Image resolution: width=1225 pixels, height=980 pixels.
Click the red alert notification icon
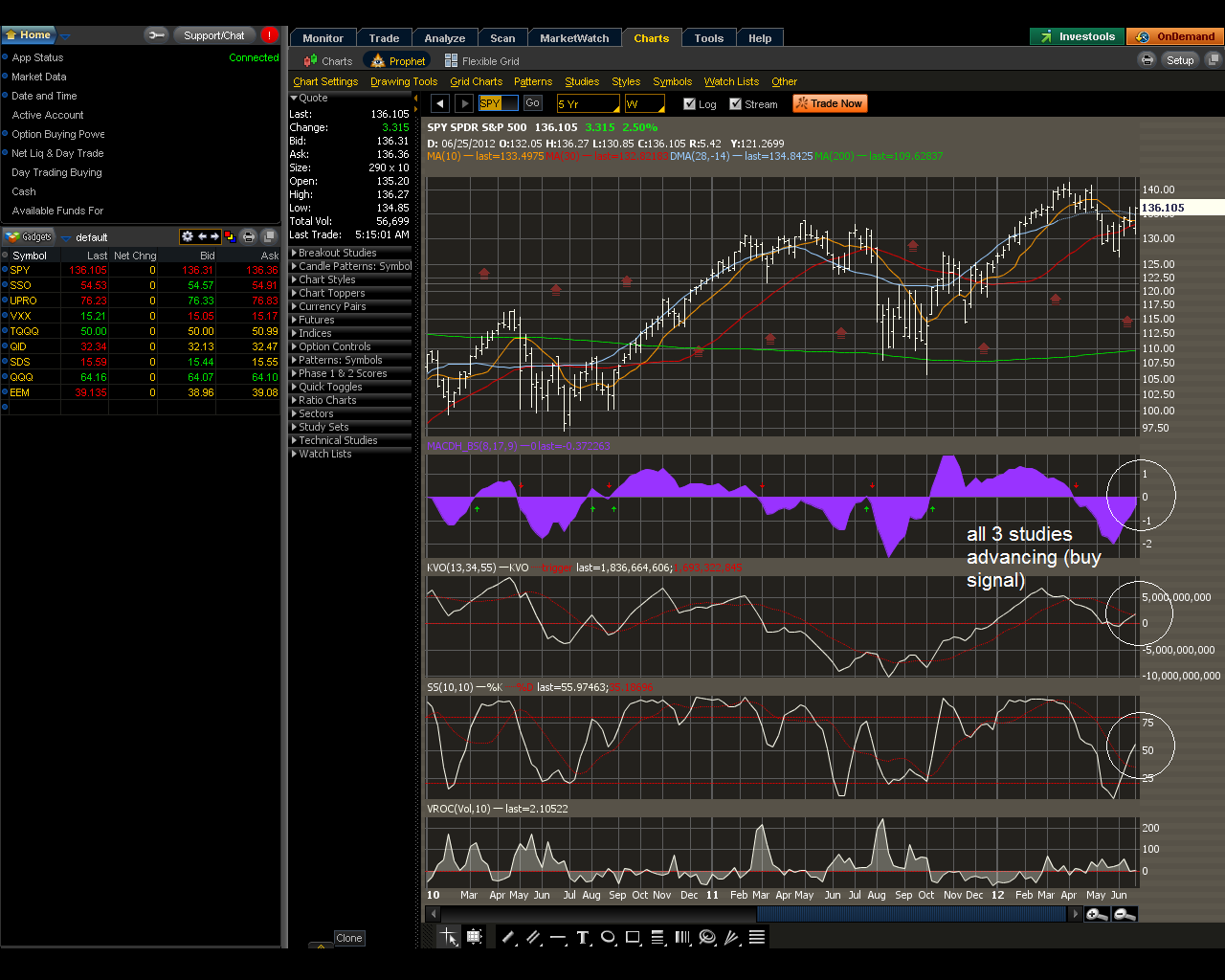click(x=270, y=34)
